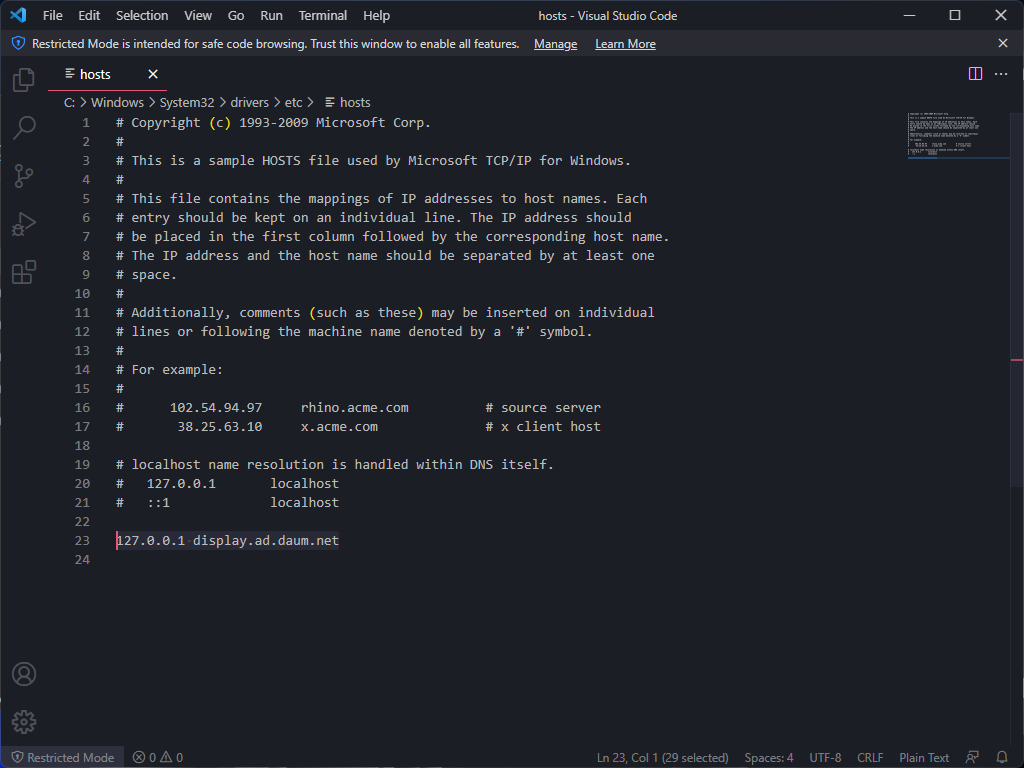This screenshot has width=1024, height=768.
Task: Expand the Windows breadcrumb segment
Action: click(x=117, y=103)
